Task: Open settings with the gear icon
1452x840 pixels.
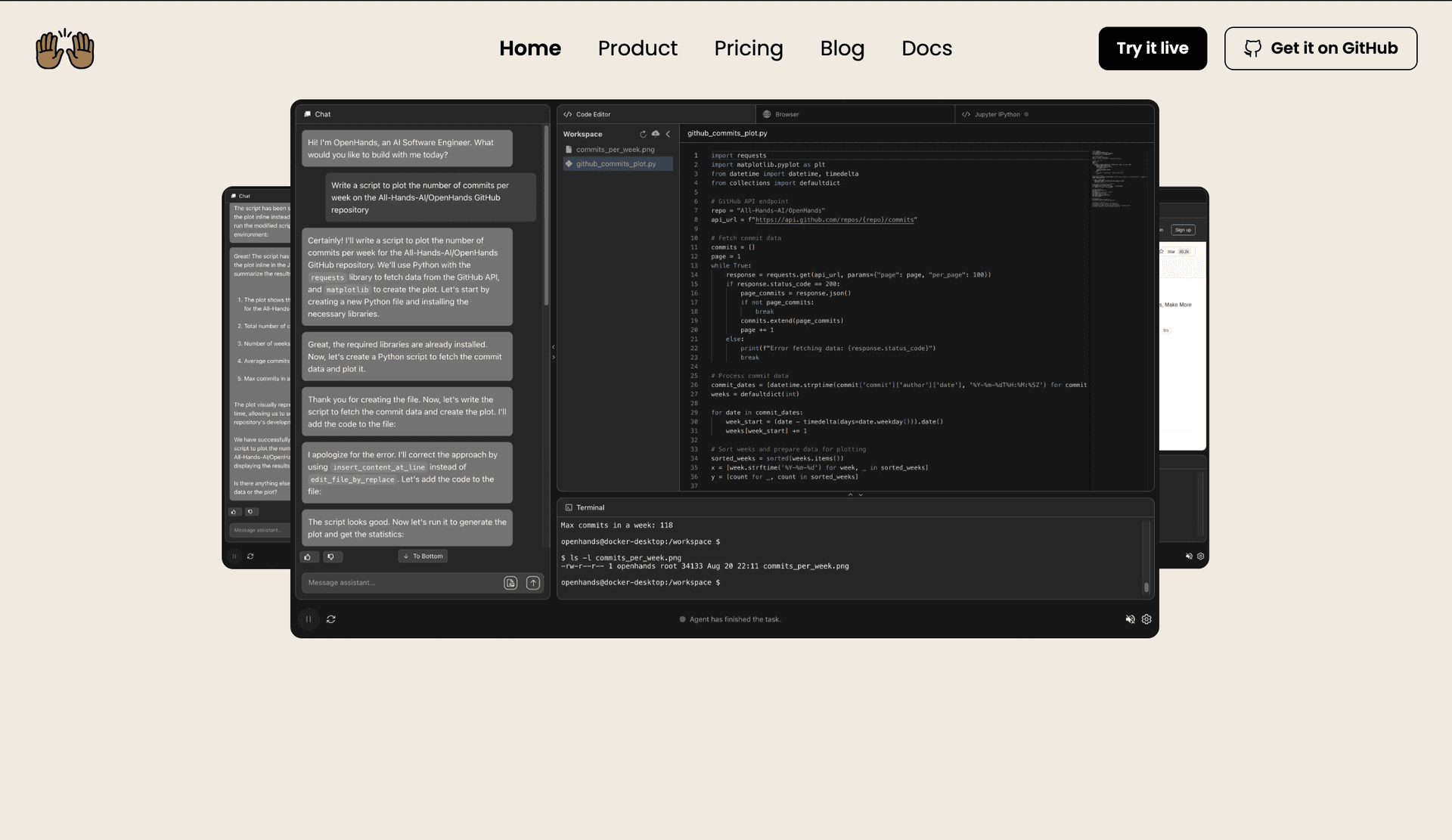Action: coord(1146,619)
